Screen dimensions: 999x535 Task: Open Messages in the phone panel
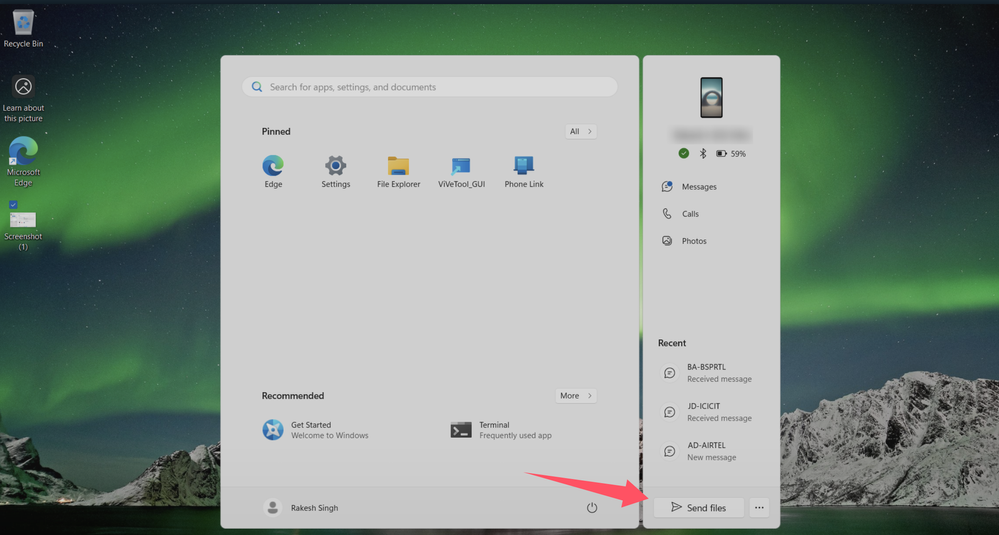pyautogui.click(x=690, y=187)
